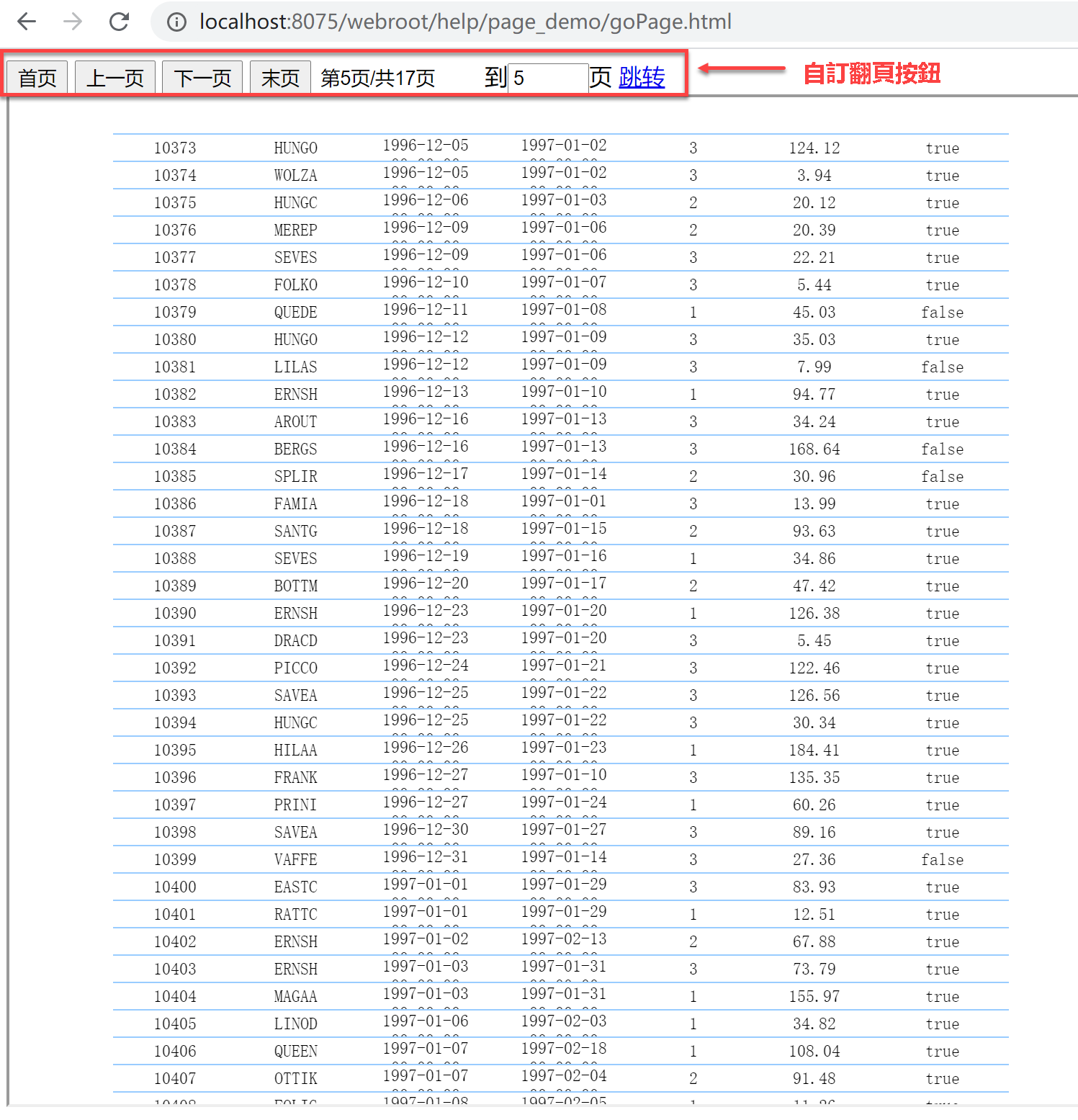This screenshot has height=1120, width=1078.
Task: Select customer cell WOLZA
Action: point(295,176)
